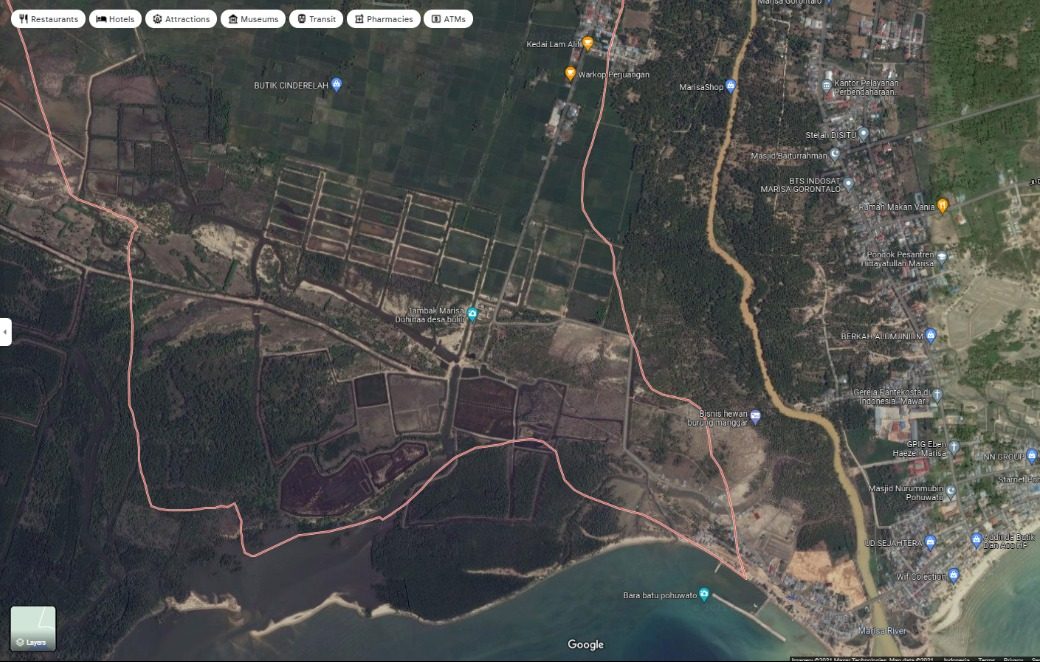Select the Tambak Marisa camera marker
1040x662 pixels.
coord(473,315)
